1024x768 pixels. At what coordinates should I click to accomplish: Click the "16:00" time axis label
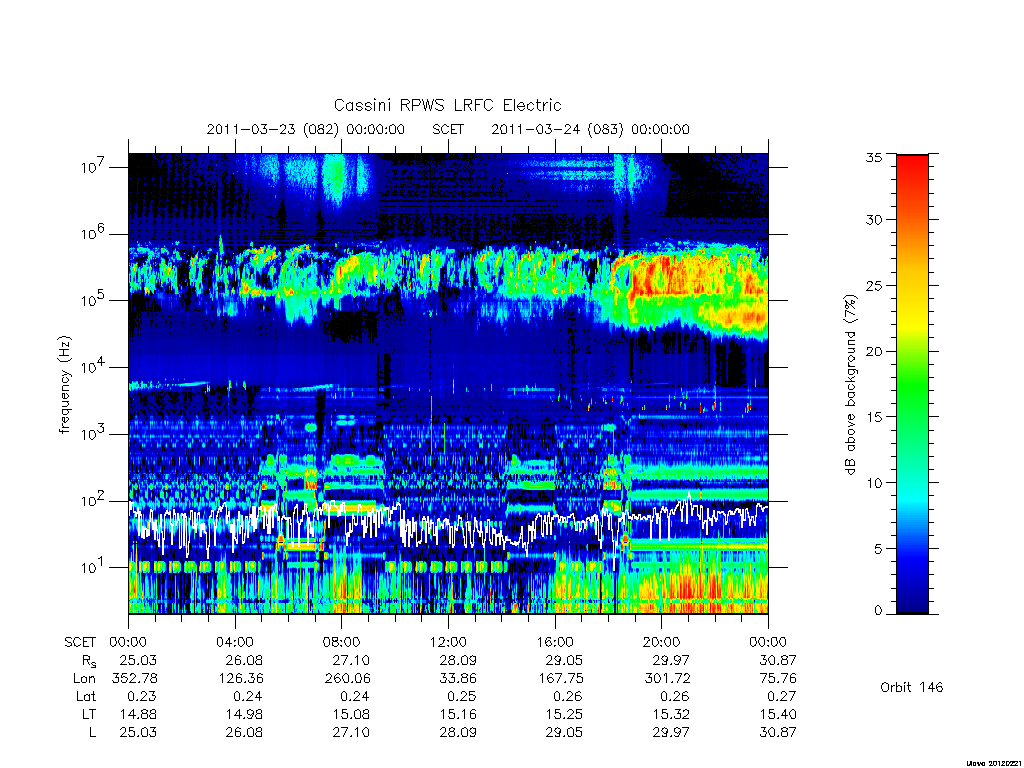(x=554, y=643)
